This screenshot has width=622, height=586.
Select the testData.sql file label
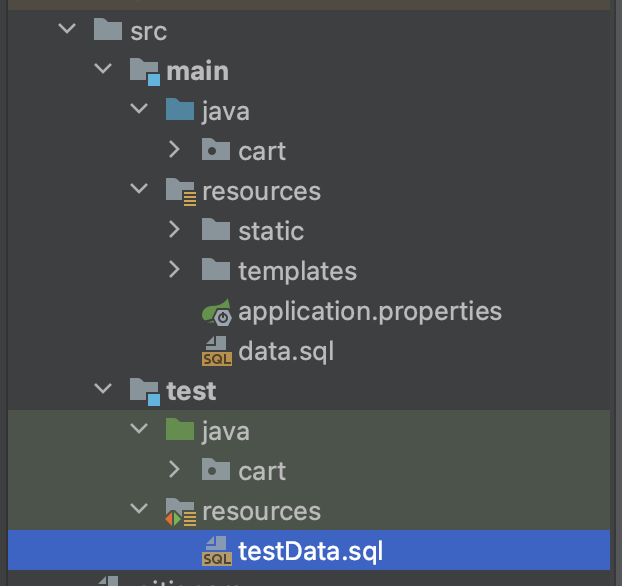310,552
